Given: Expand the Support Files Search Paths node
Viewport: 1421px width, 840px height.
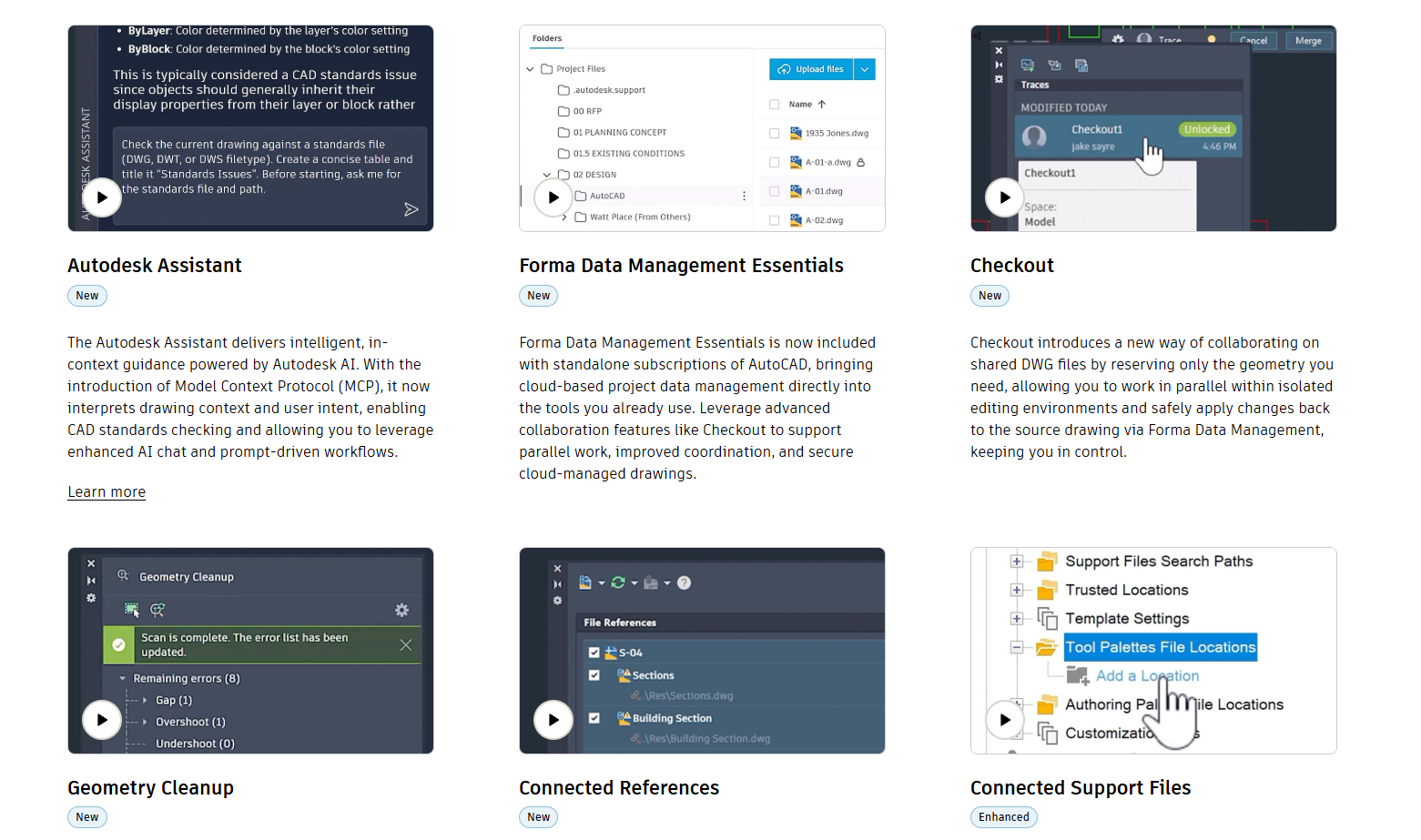Looking at the screenshot, I should click(x=1017, y=562).
